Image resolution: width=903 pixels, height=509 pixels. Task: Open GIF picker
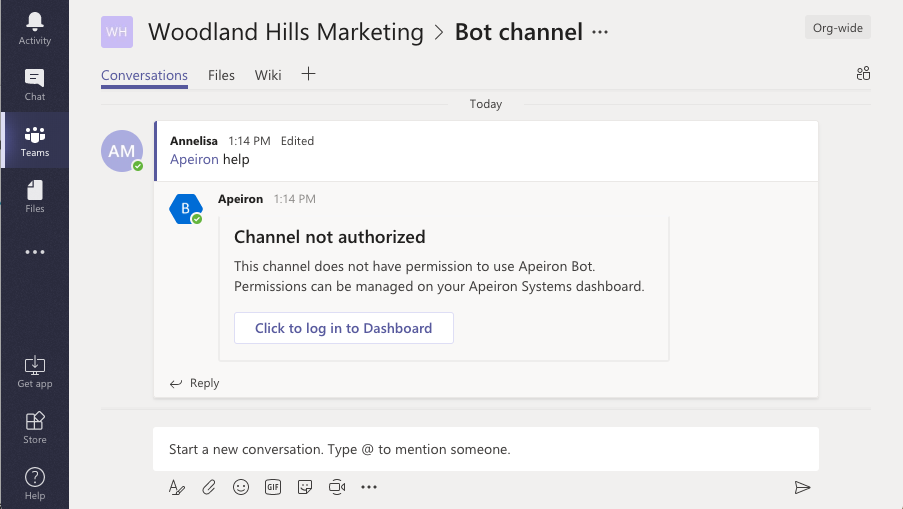273,487
